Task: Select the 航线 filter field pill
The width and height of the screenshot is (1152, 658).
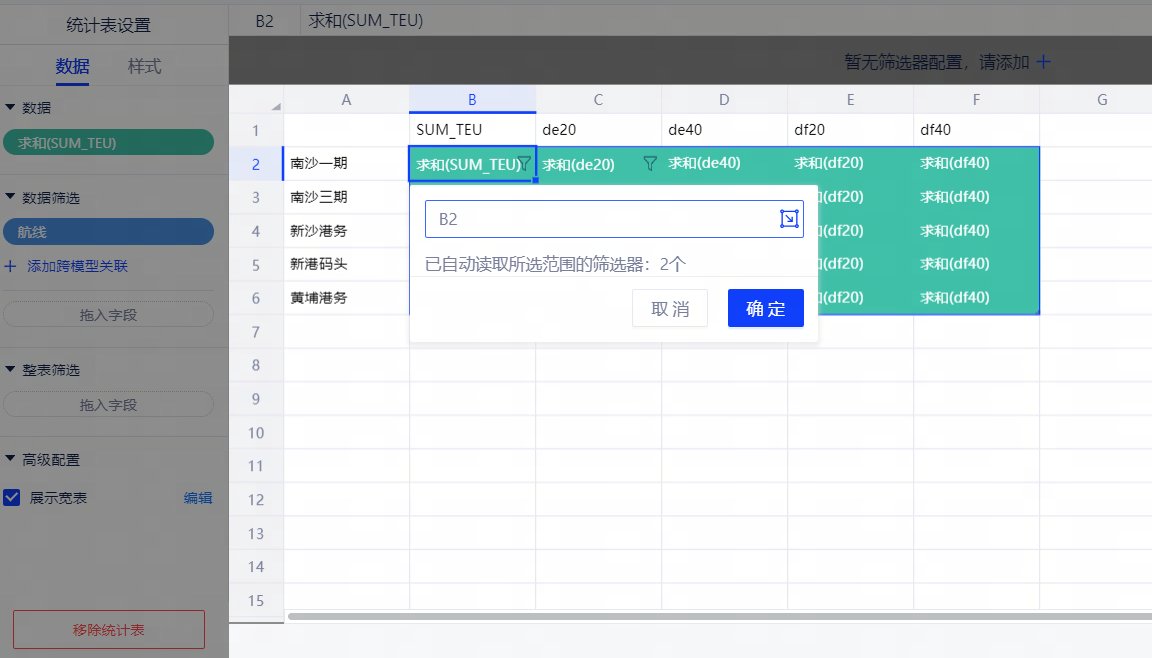Action: tap(108, 232)
